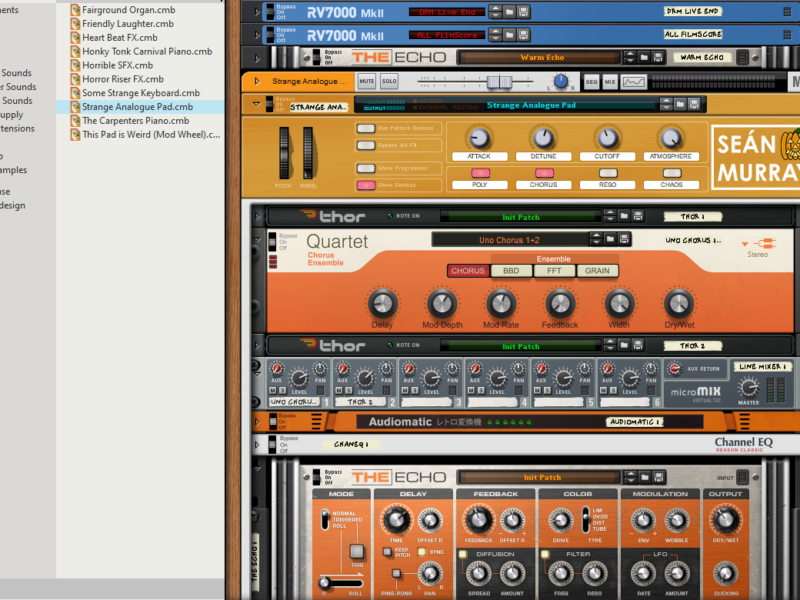Collapse the Strange Analogue Pad combinator

coord(257,104)
